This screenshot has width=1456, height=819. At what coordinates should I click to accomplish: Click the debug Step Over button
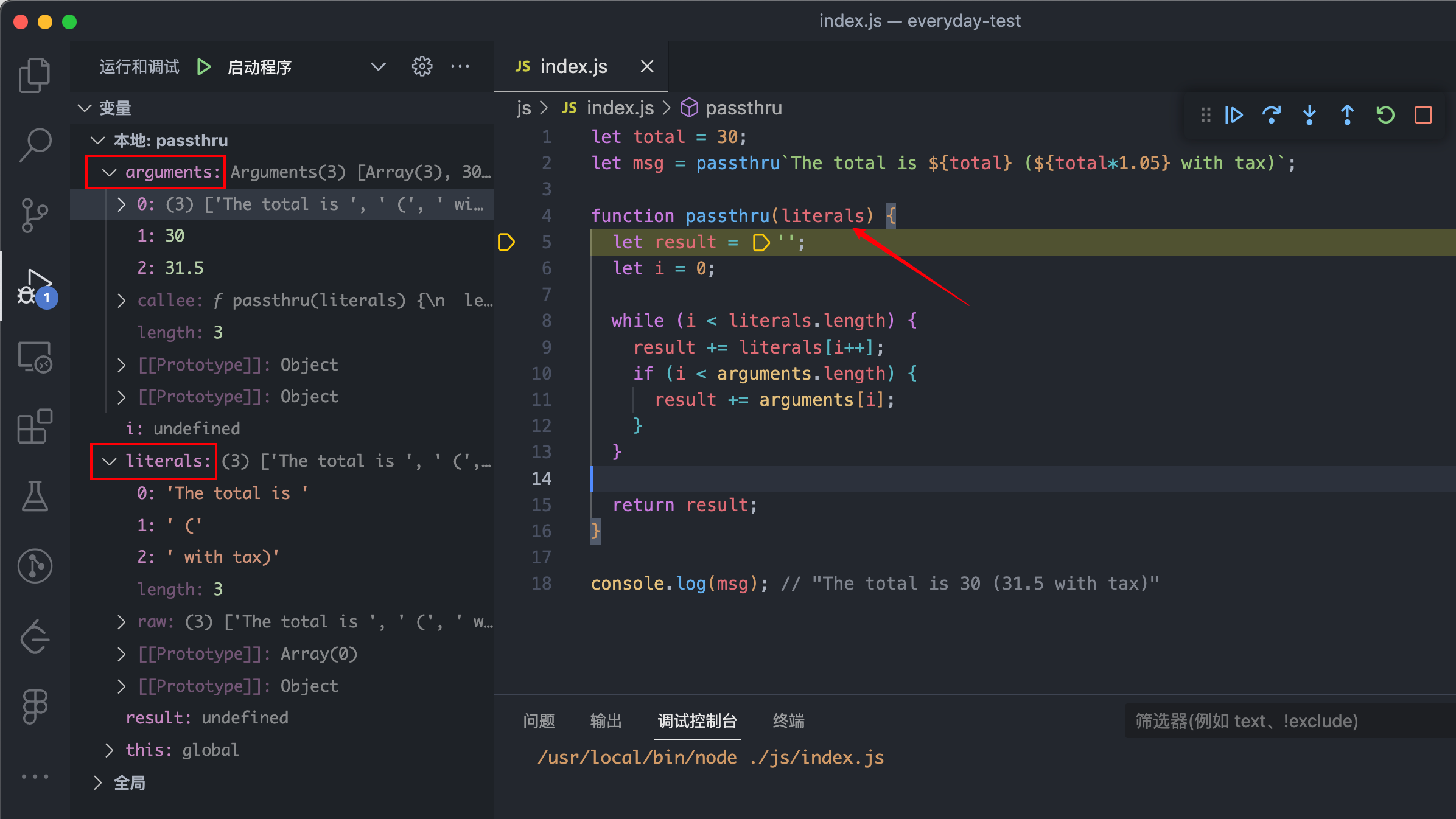tap(1272, 115)
